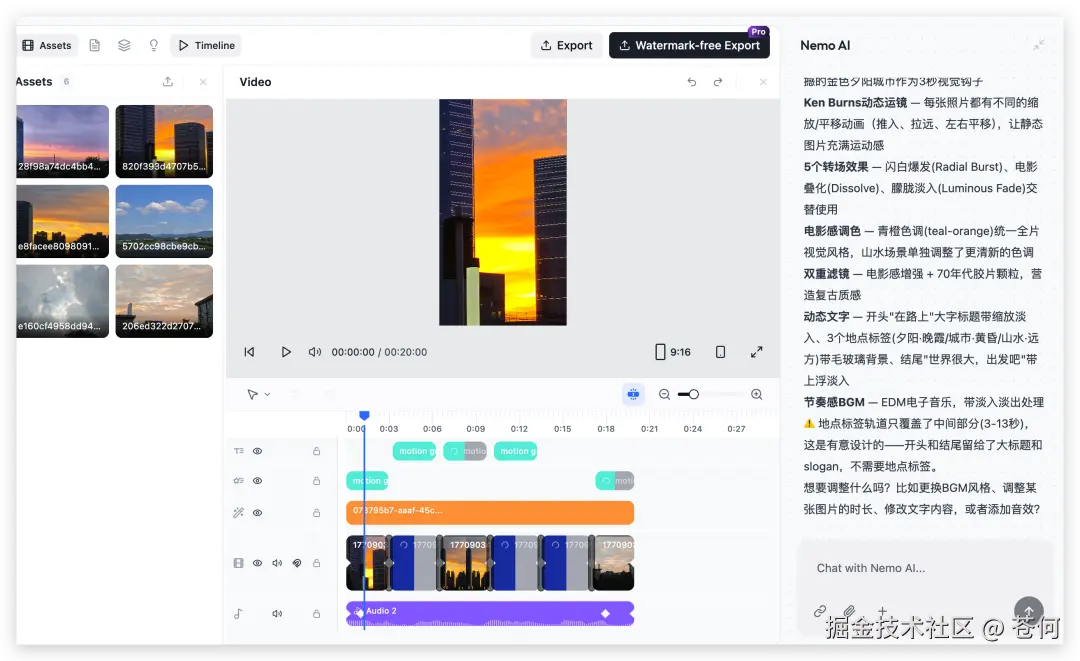
Task: Click the layers icon in top toolbar
Action: pos(123,45)
